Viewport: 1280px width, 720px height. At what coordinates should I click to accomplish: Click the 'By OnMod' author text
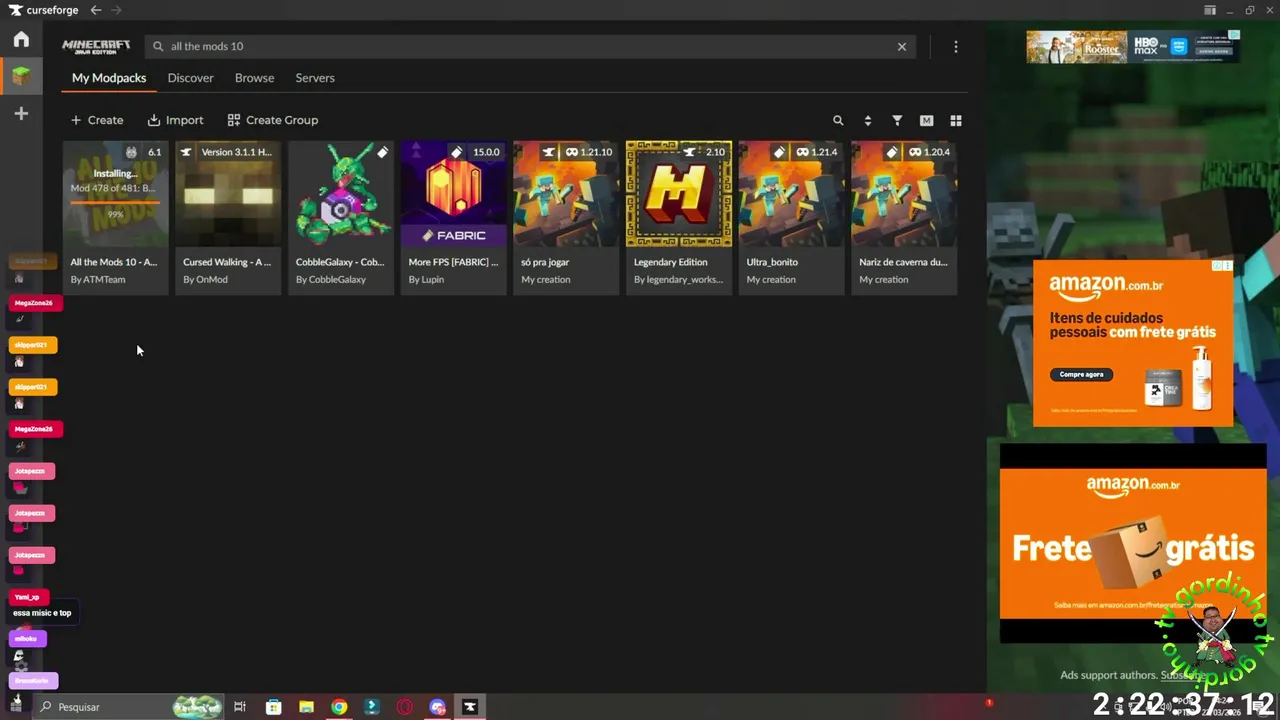205,280
